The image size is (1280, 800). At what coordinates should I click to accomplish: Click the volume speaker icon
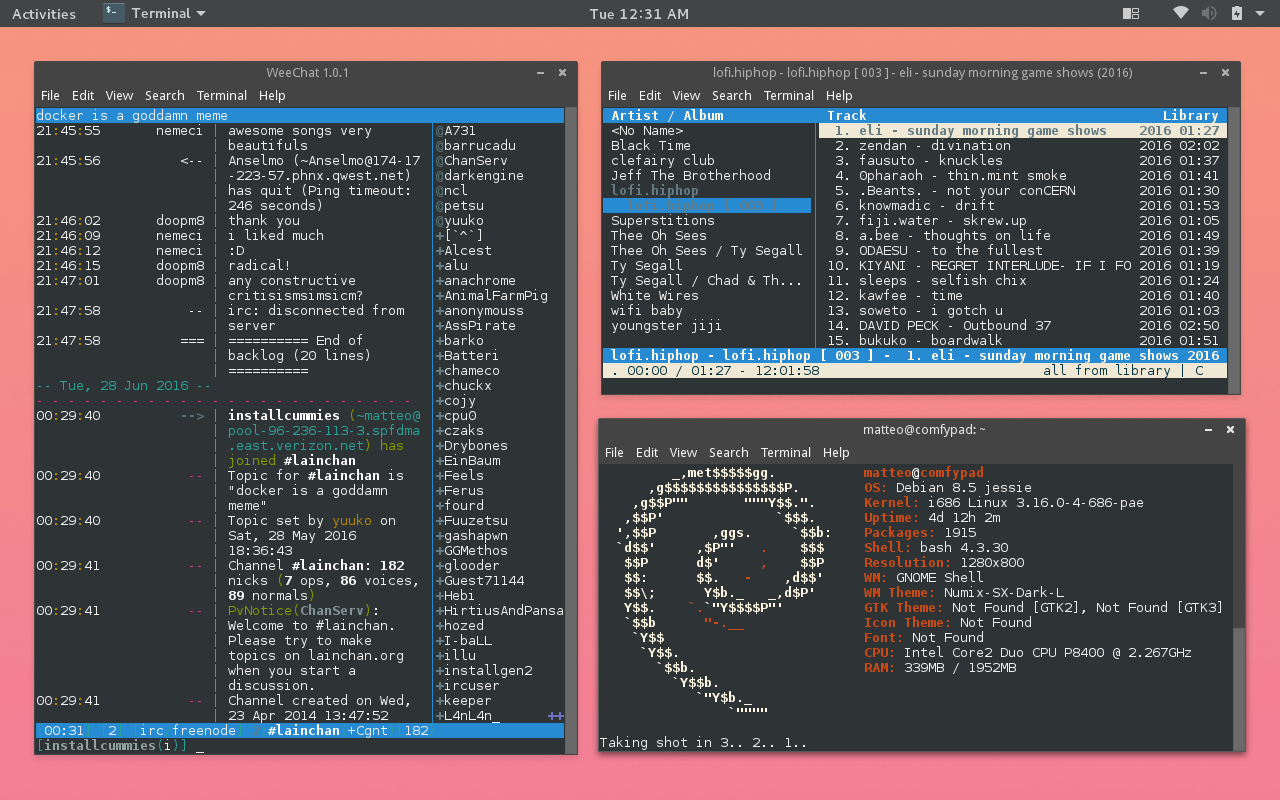(1209, 13)
